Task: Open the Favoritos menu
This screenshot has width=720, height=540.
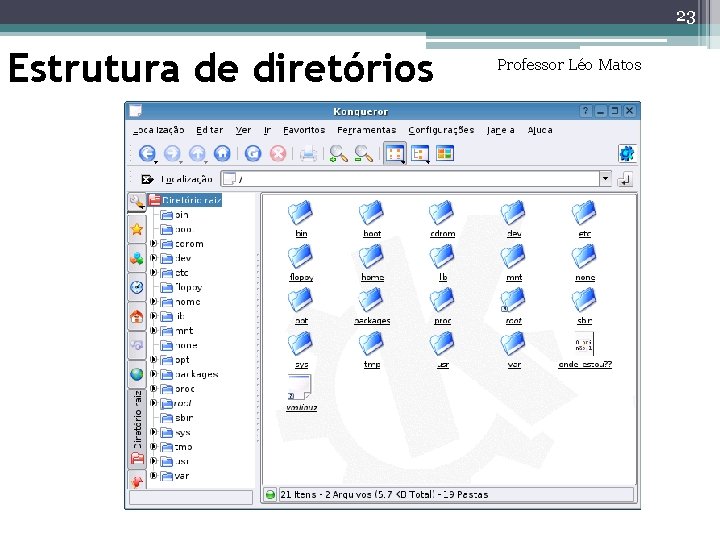Action: [x=304, y=130]
